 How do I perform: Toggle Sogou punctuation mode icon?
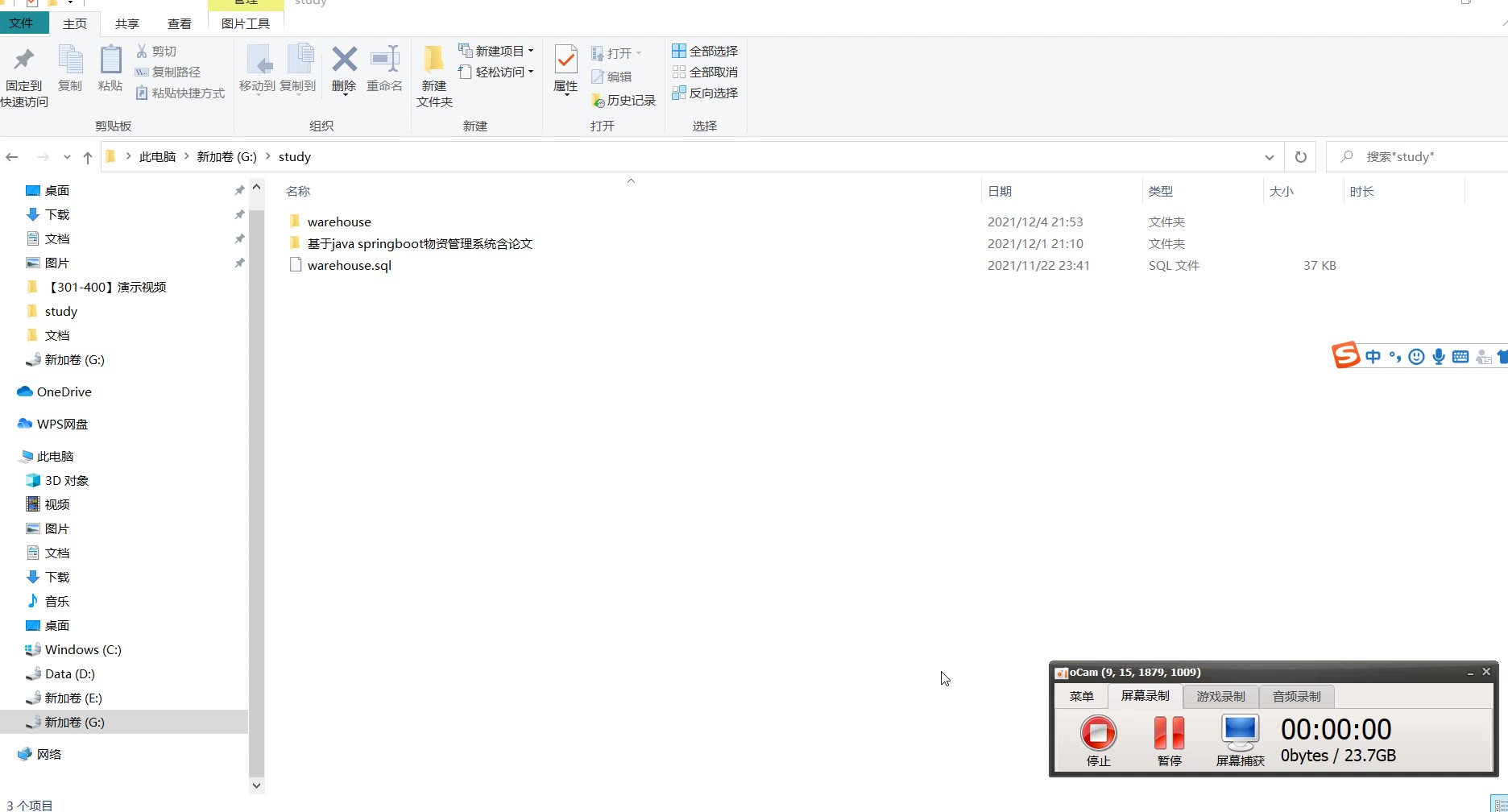pyautogui.click(x=1395, y=356)
